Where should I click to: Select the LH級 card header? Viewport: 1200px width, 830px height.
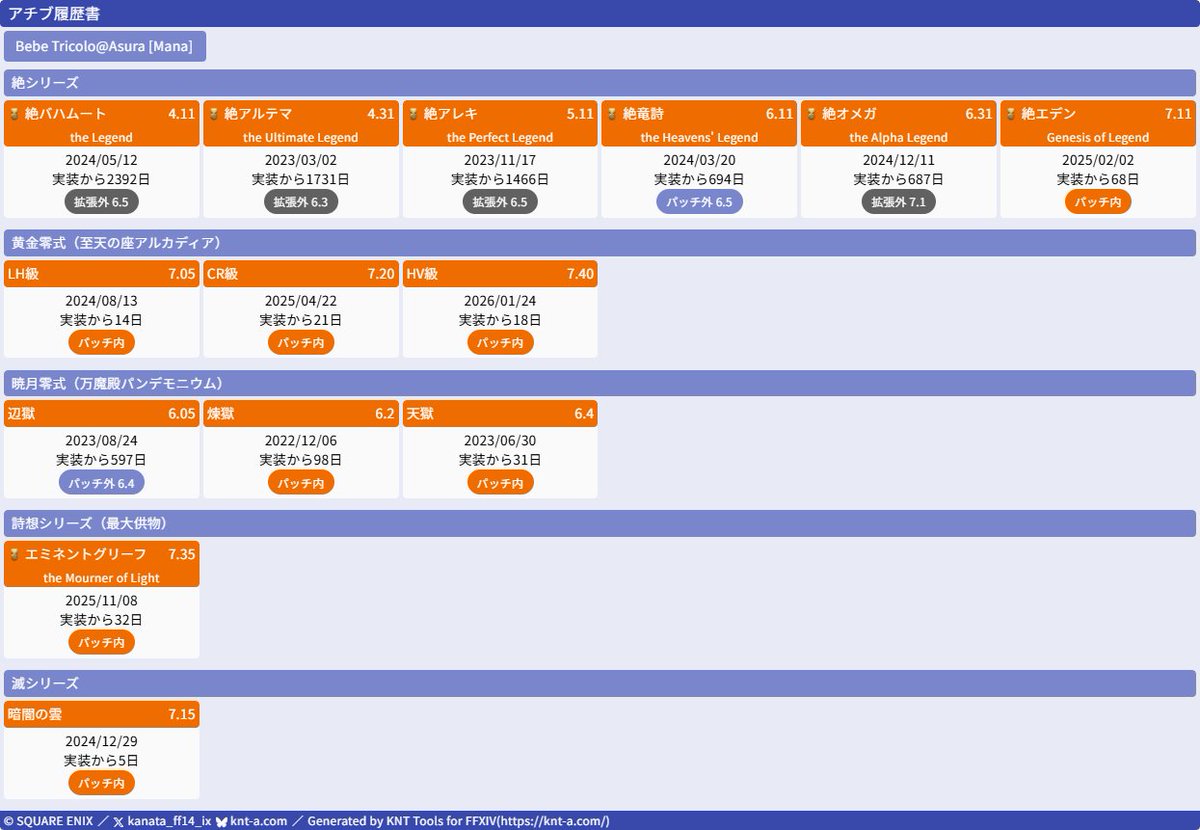tap(102, 274)
